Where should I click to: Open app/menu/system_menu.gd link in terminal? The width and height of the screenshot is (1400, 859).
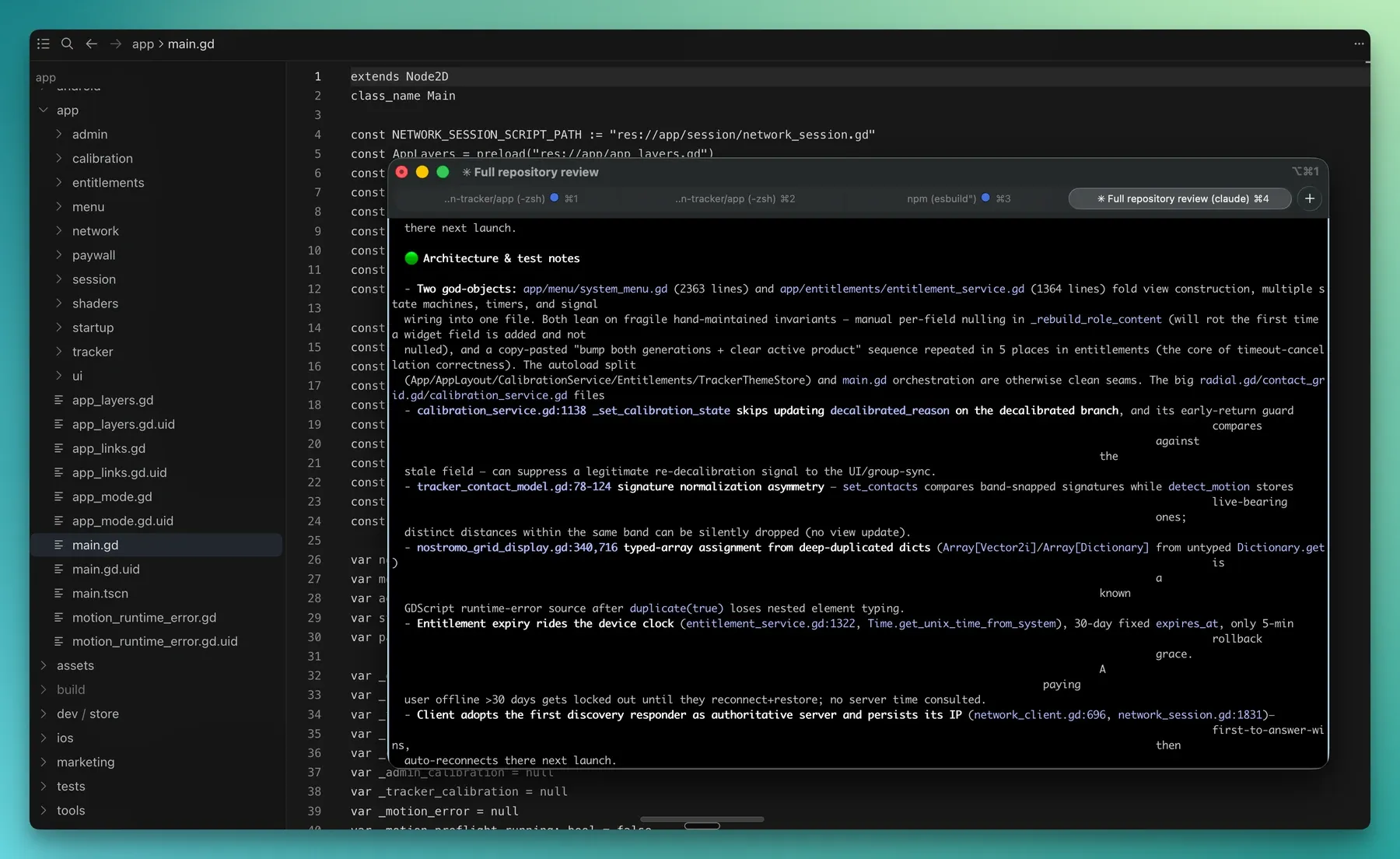coord(595,289)
